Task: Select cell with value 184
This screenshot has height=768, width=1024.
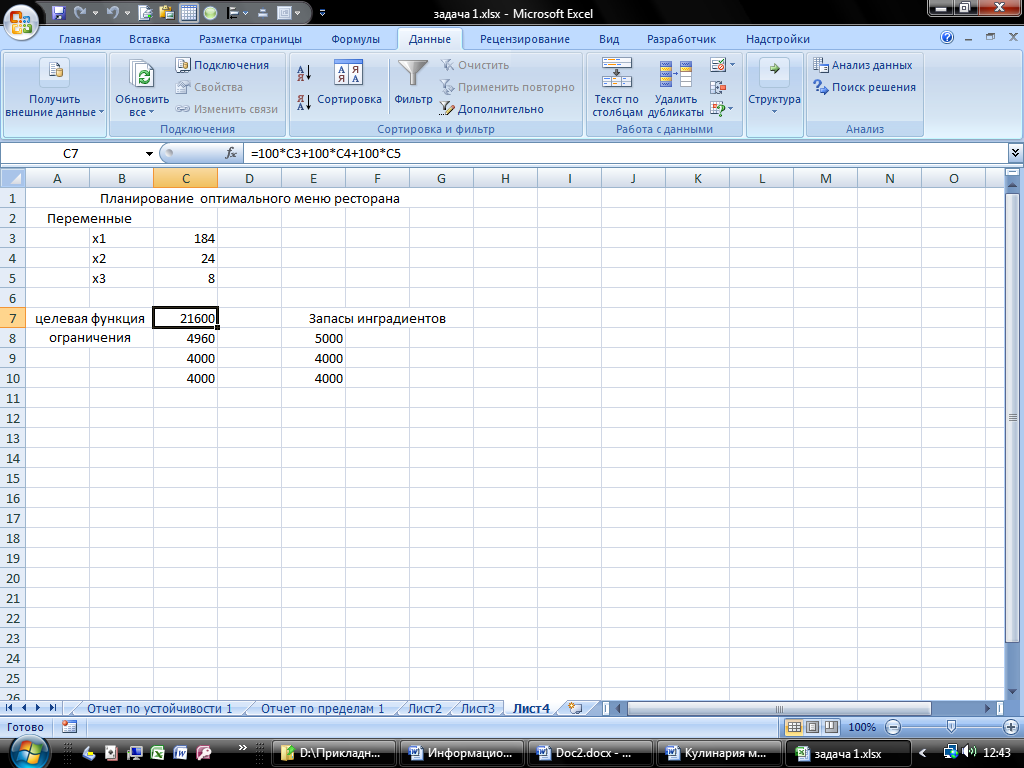Action: tap(185, 238)
